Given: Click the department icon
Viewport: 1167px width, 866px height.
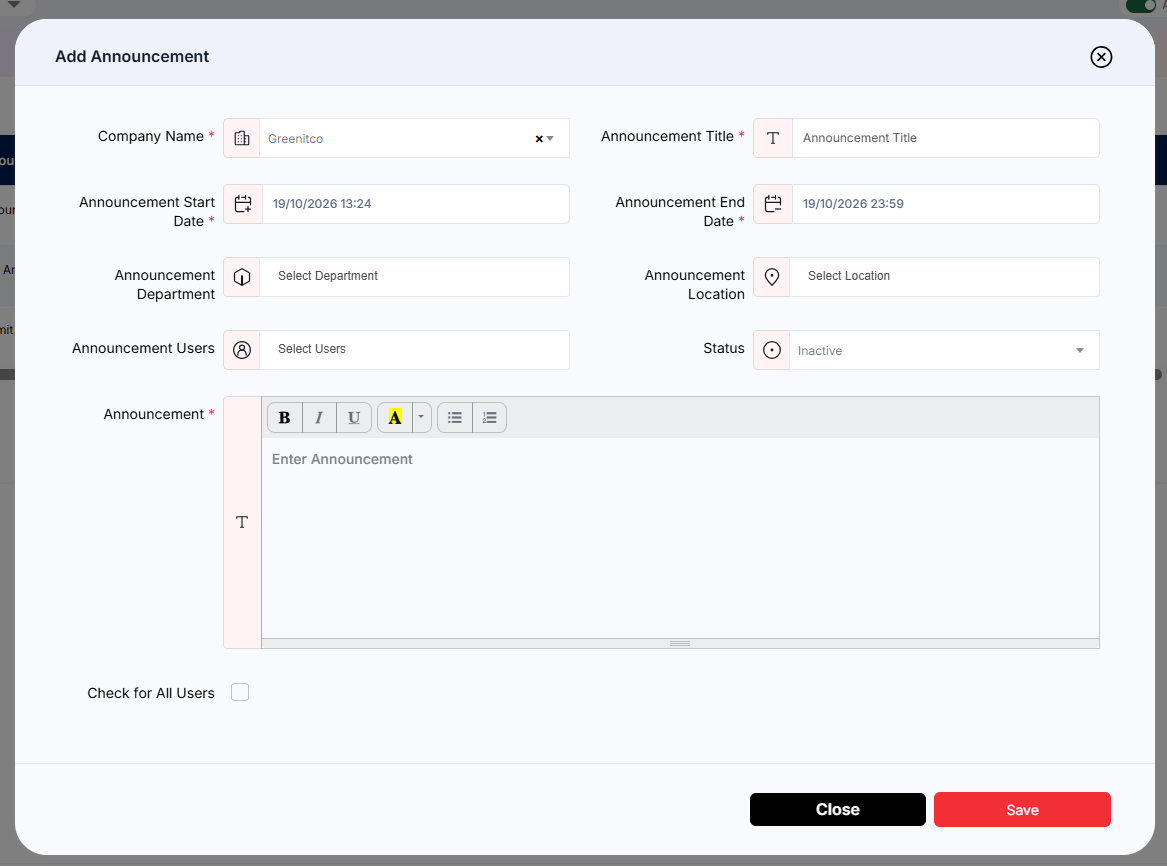Looking at the screenshot, I should click(x=242, y=277).
